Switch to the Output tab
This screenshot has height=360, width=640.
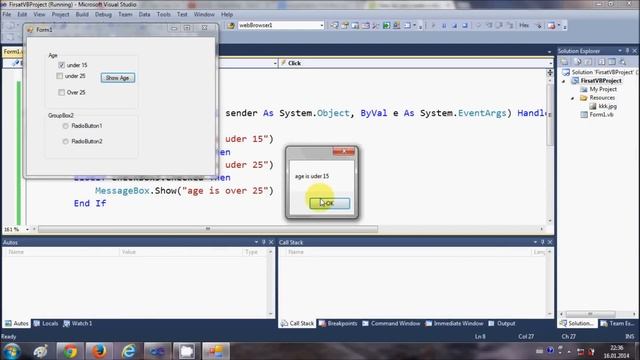click(x=502, y=323)
